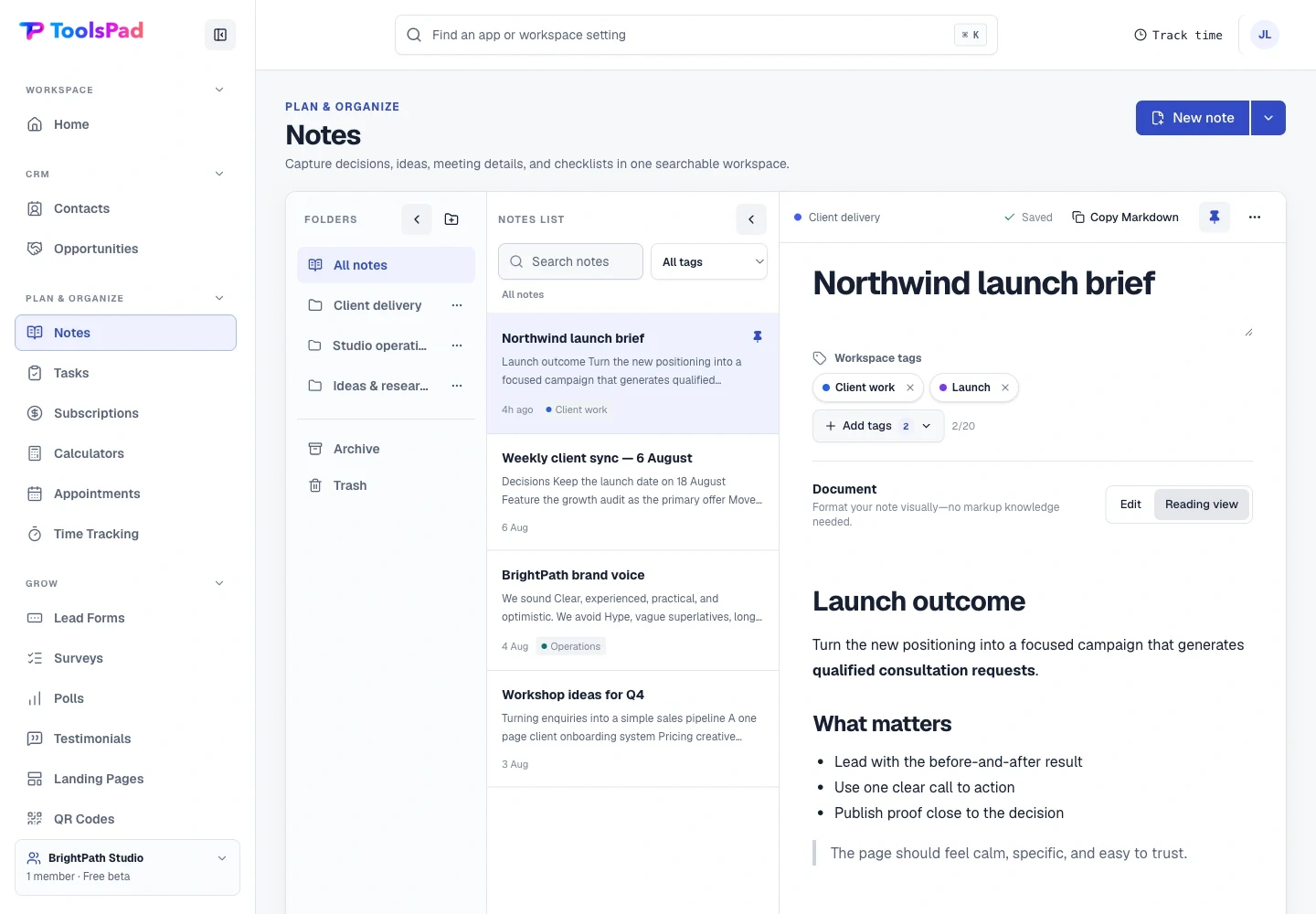Collapse the Folders panel chevron
Screen dimensions: 1316x914
417,219
